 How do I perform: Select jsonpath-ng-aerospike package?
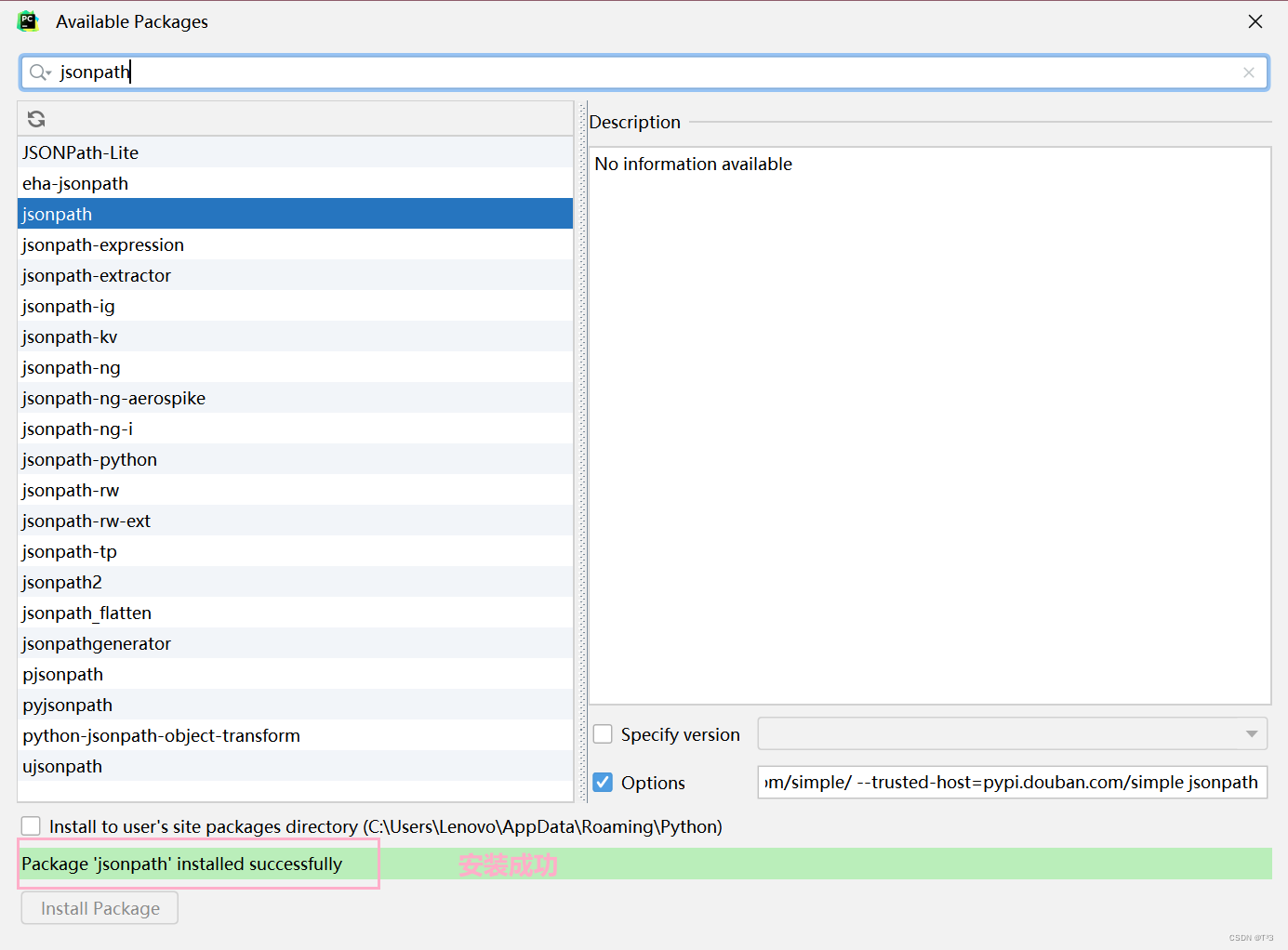[295, 398]
